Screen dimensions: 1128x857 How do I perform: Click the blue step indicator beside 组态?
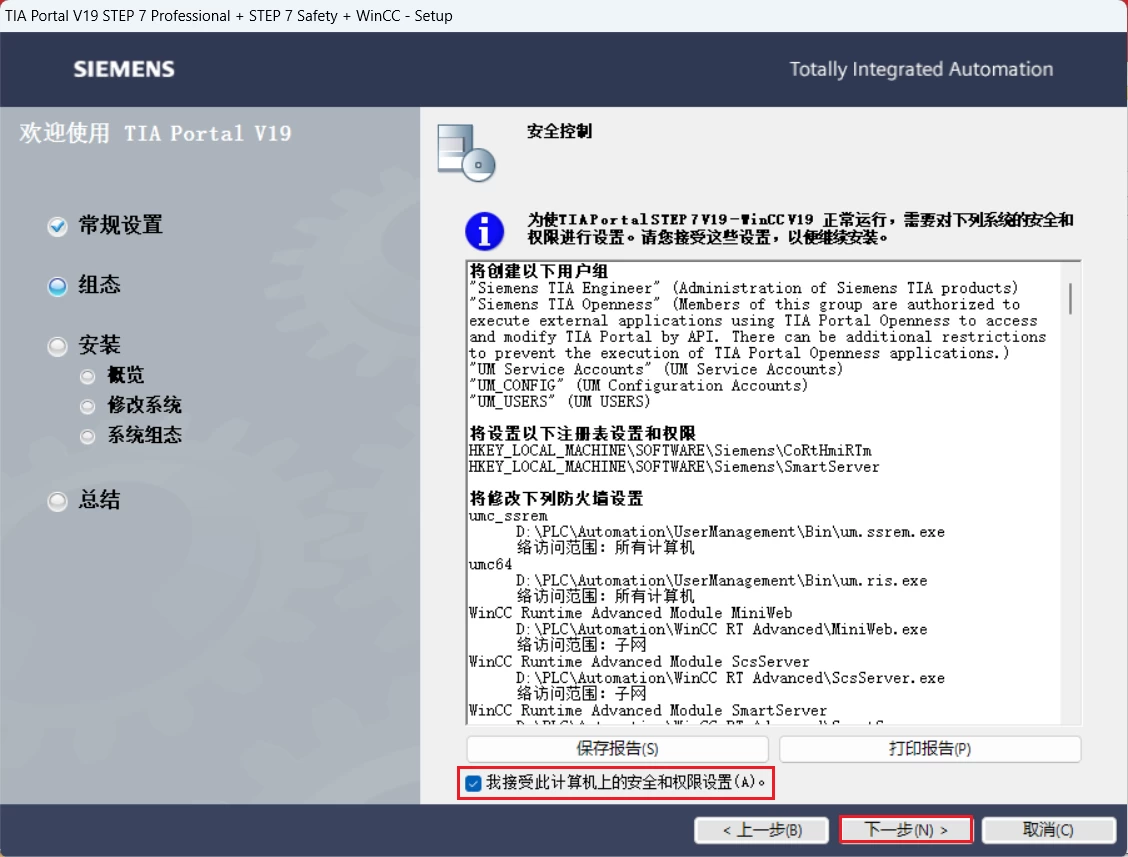pos(58,286)
